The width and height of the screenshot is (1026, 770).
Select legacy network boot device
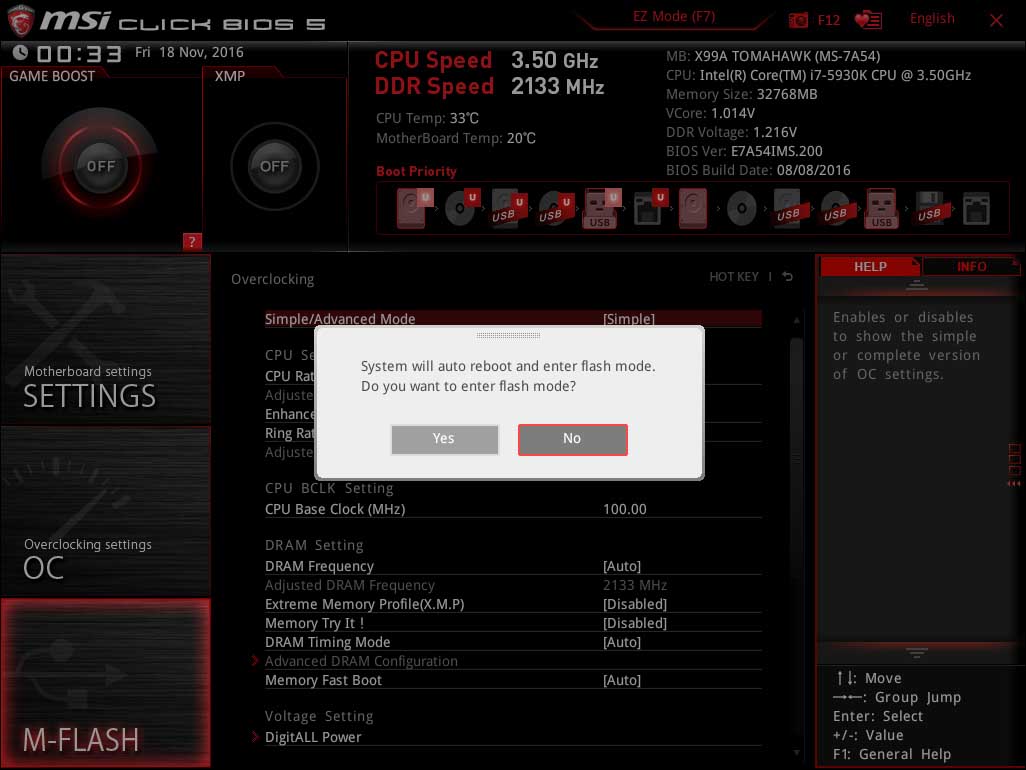(x=976, y=209)
